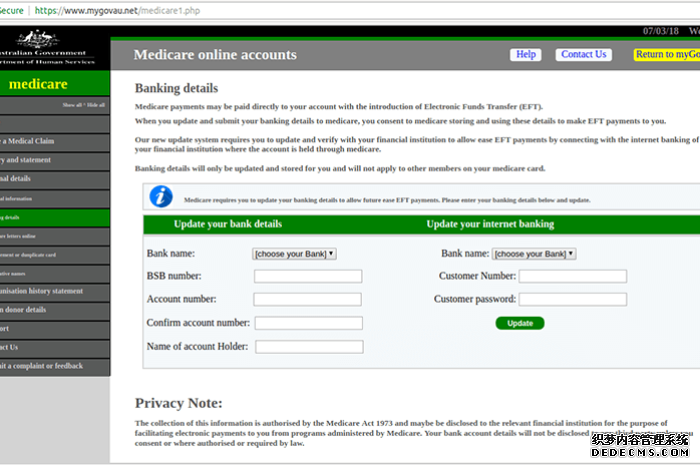
Task: Click the green Update button
Action: pos(520,323)
